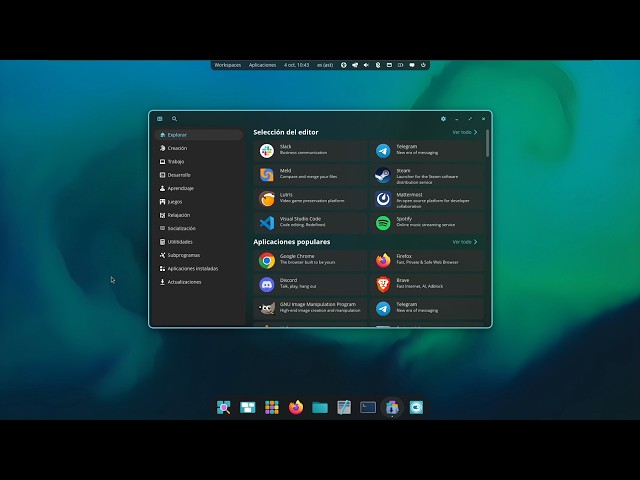Click the 'Online music streaming service' text
640x480 pixels.
[x=426, y=225]
